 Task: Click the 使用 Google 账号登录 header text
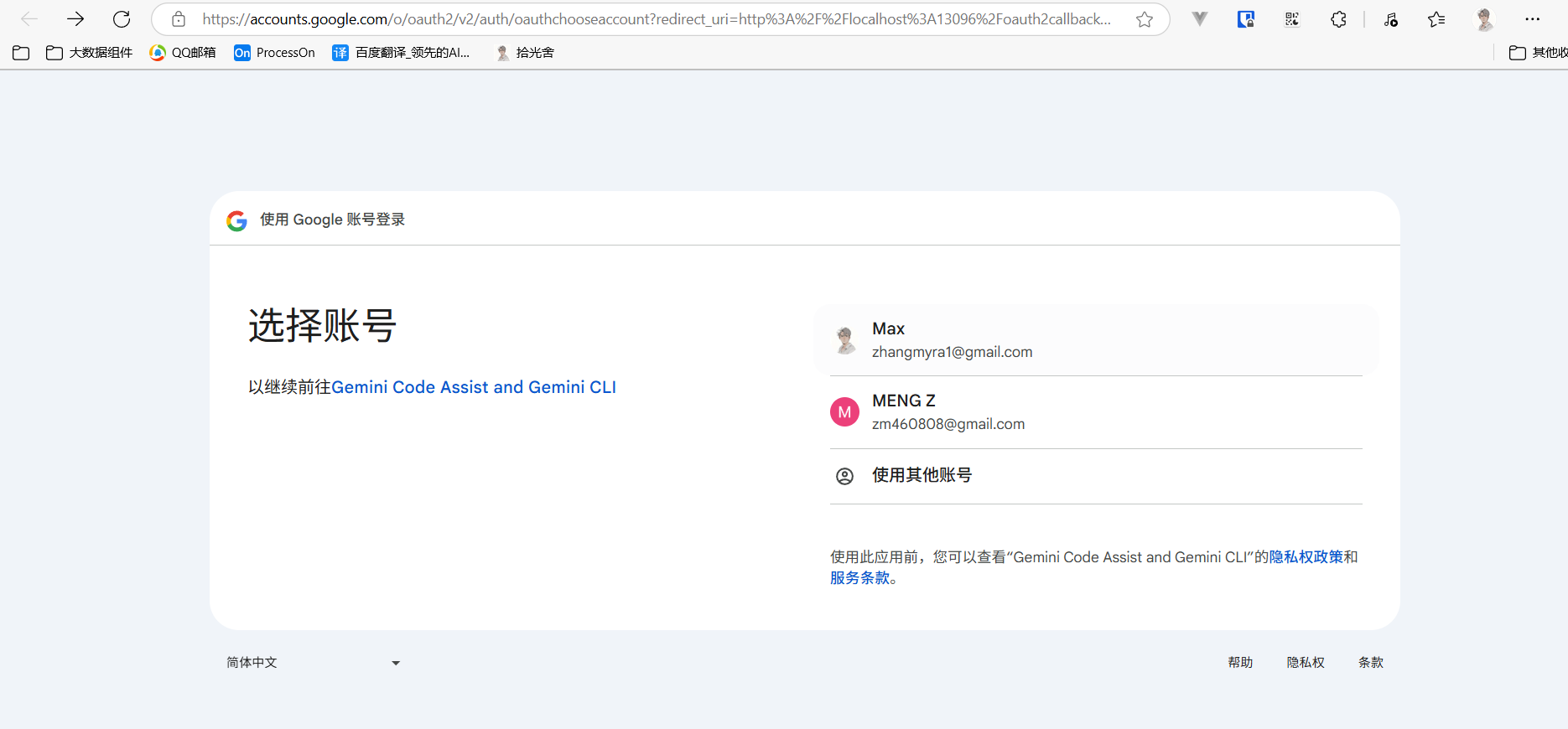pyautogui.click(x=332, y=220)
